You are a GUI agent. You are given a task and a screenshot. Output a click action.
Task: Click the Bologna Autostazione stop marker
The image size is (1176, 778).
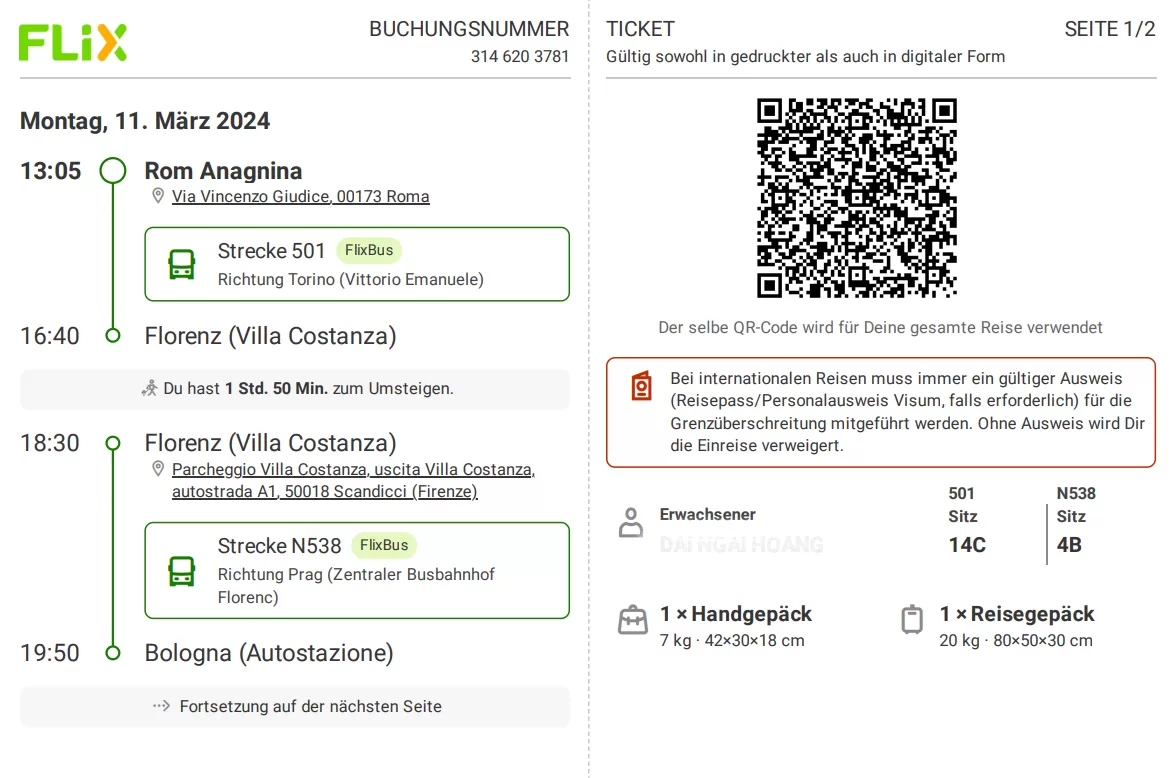pos(113,653)
